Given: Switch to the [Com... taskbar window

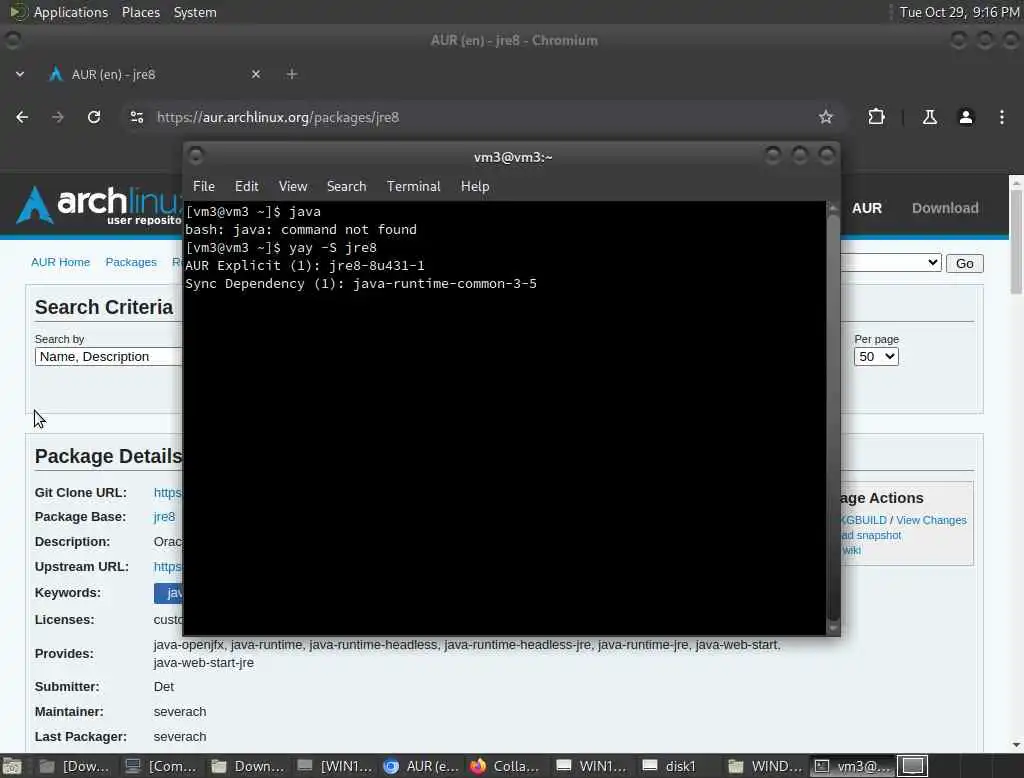Looking at the screenshot, I should [161, 766].
